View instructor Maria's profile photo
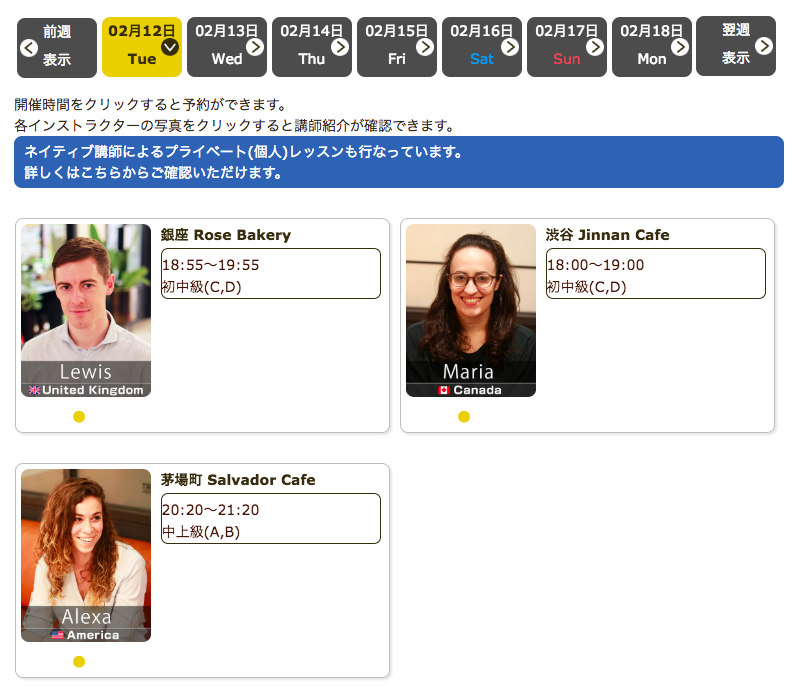This screenshot has height=696, width=800. [x=470, y=300]
